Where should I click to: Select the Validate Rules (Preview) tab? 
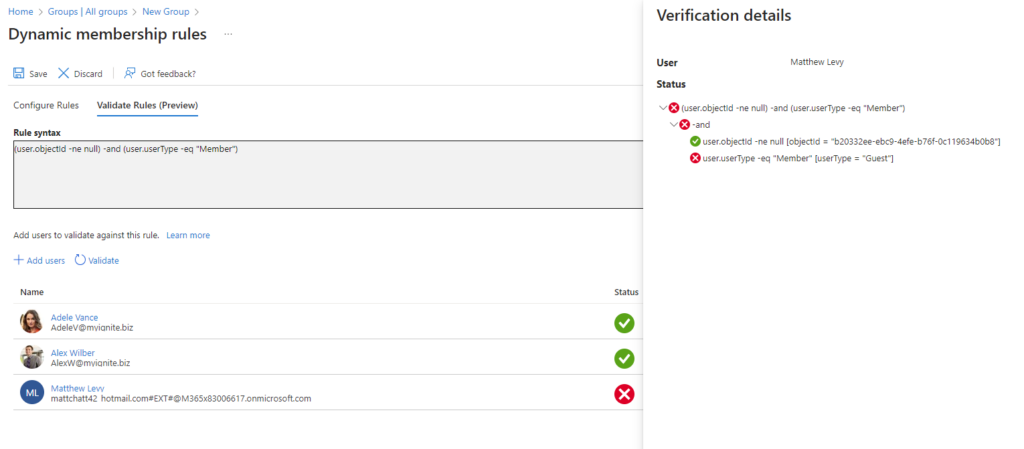[148, 105]
